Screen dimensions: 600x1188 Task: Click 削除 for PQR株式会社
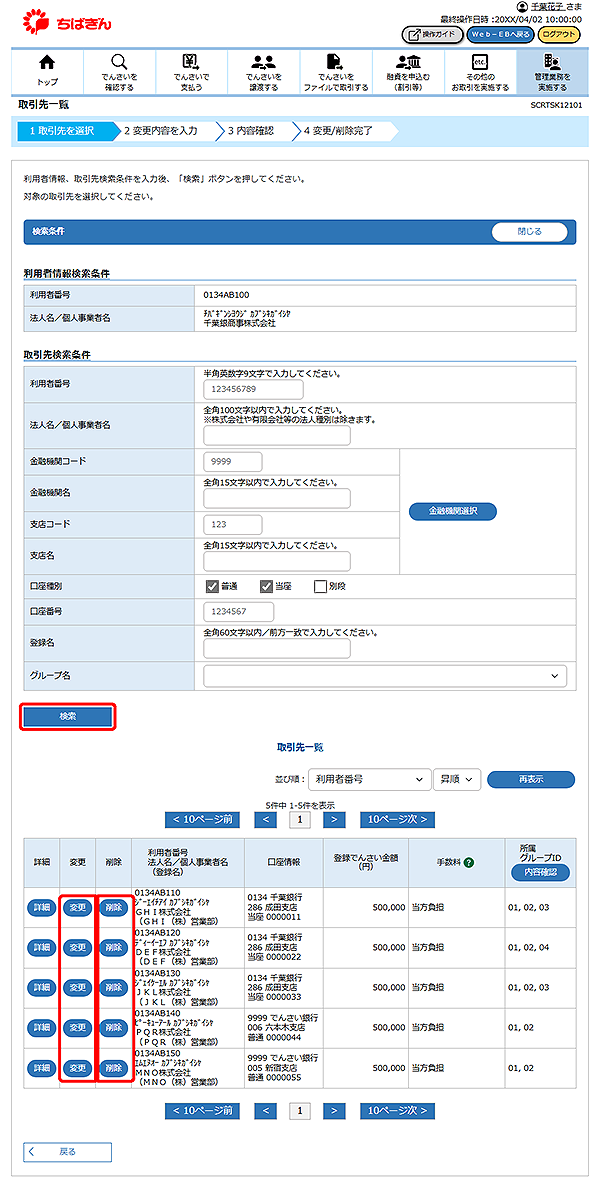[x=114, y=1027]
